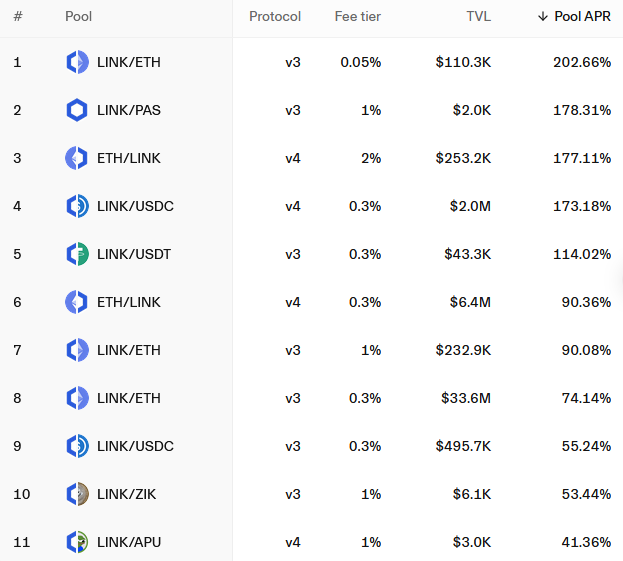Screen dimensions: 623x561
Task: Click the first LINK/USDC v4 pool icon
Action: coord(77,207)
